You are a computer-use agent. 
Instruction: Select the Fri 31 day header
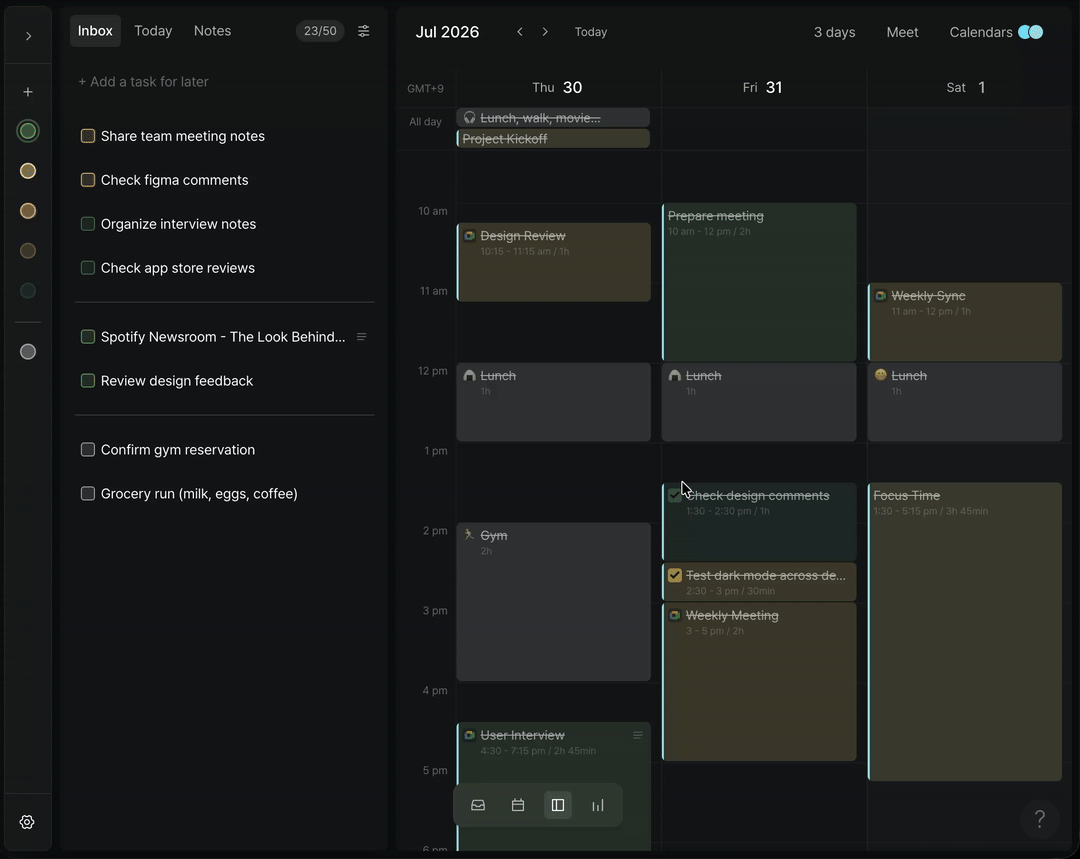point(762,87)
